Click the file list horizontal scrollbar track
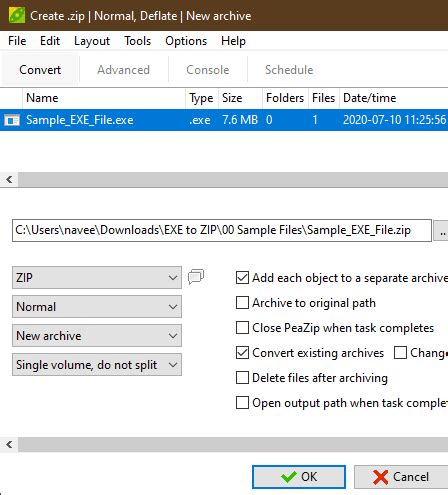448x495 pixels. 233,180
